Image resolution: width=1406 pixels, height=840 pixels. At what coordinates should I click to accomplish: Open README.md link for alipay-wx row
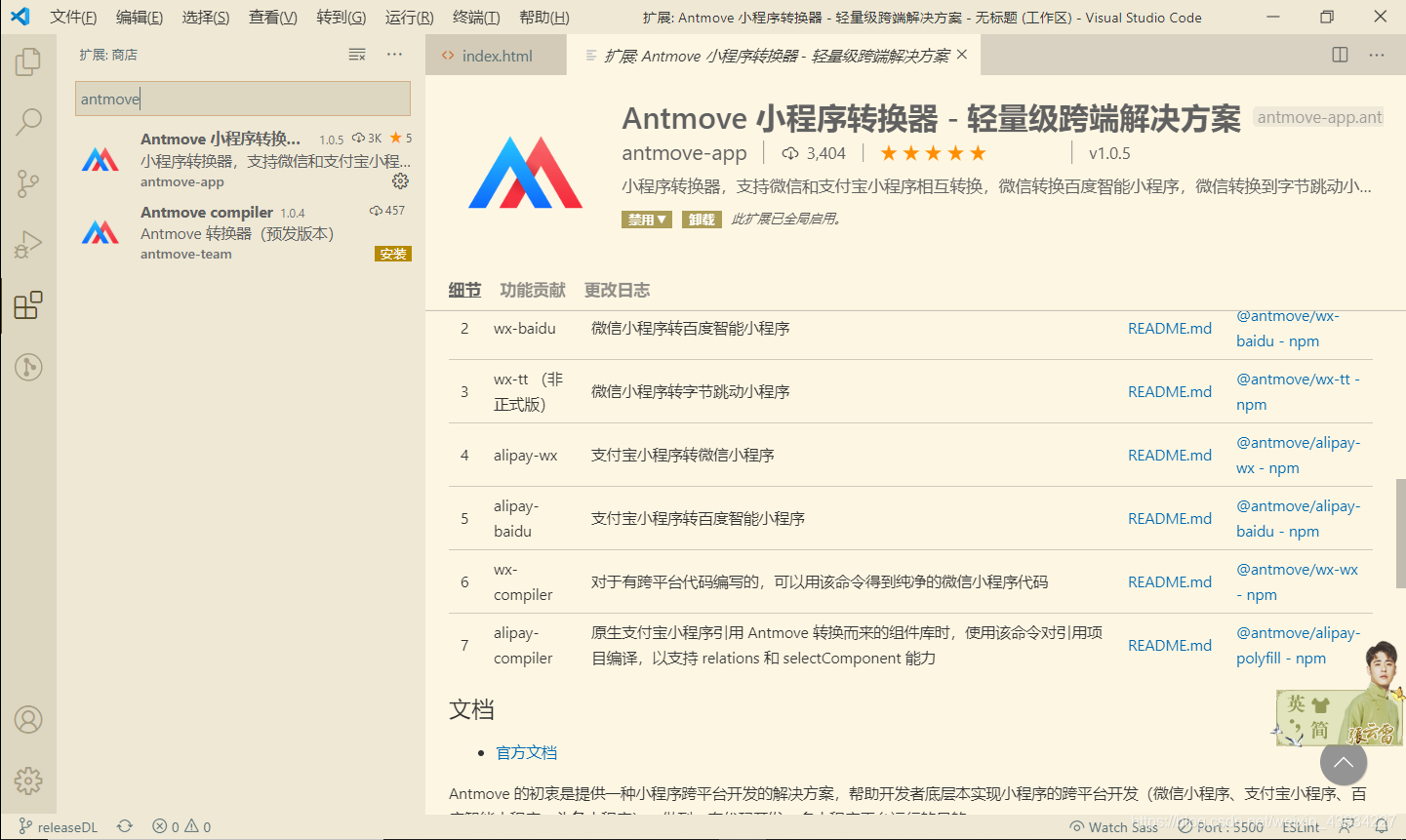1170,455
